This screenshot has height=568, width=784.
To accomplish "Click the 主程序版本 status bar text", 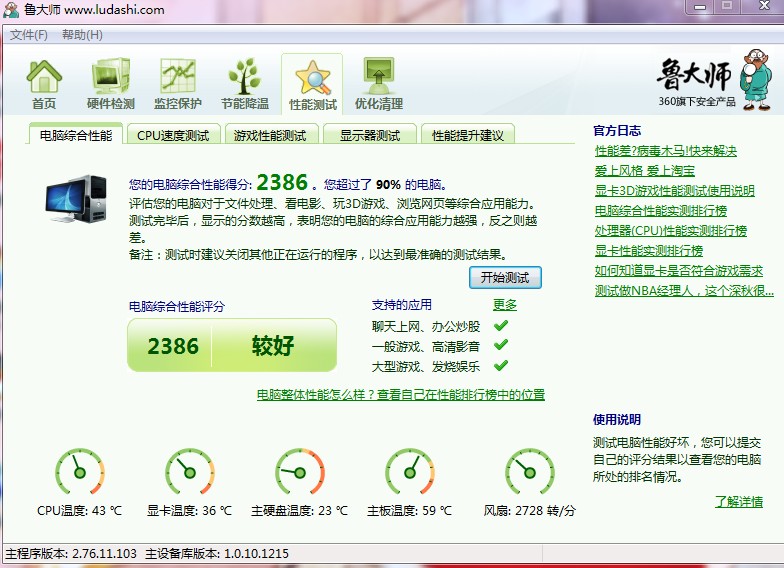I will pos(70,554).
